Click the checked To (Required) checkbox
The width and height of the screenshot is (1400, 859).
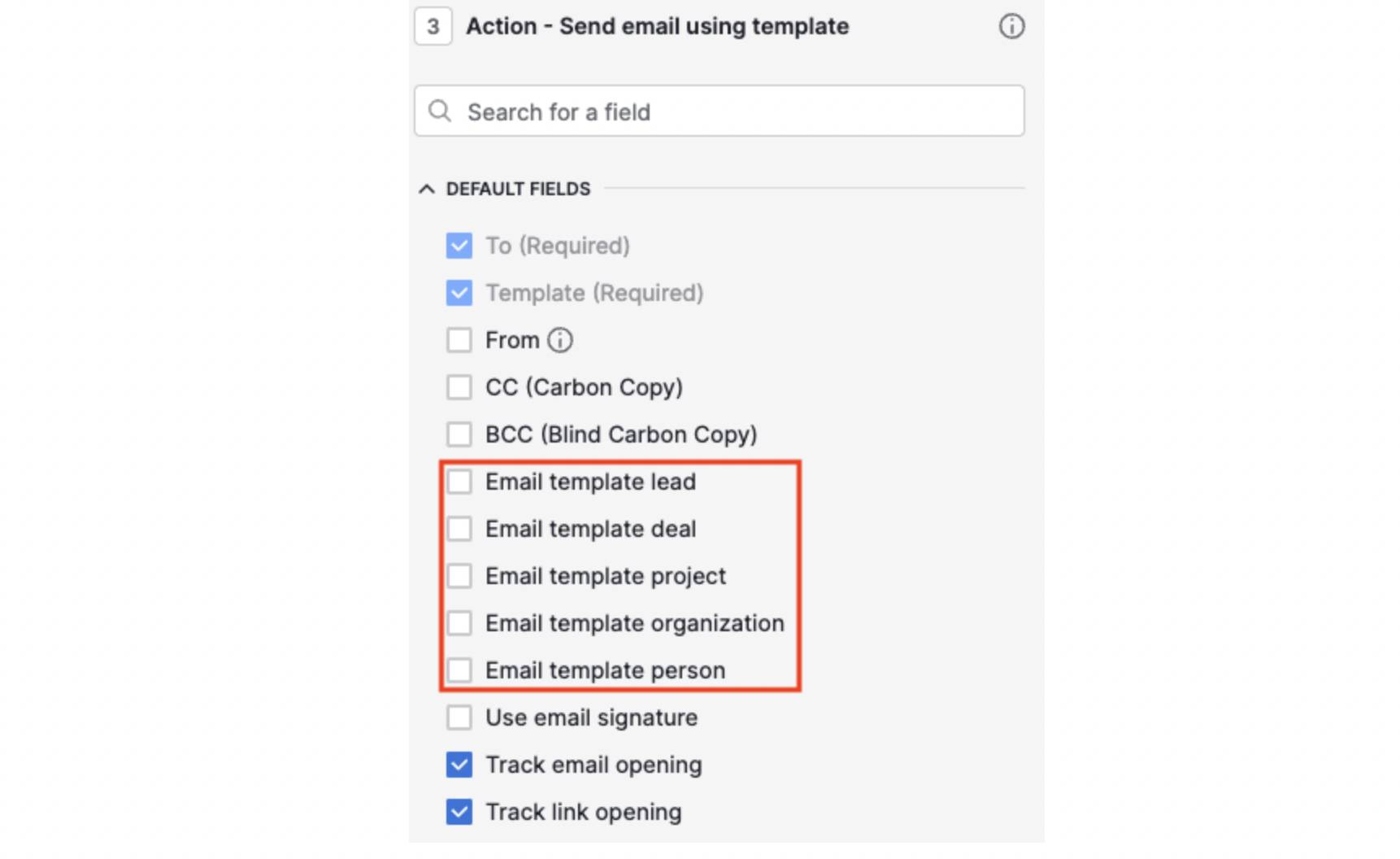coord(459,246)
